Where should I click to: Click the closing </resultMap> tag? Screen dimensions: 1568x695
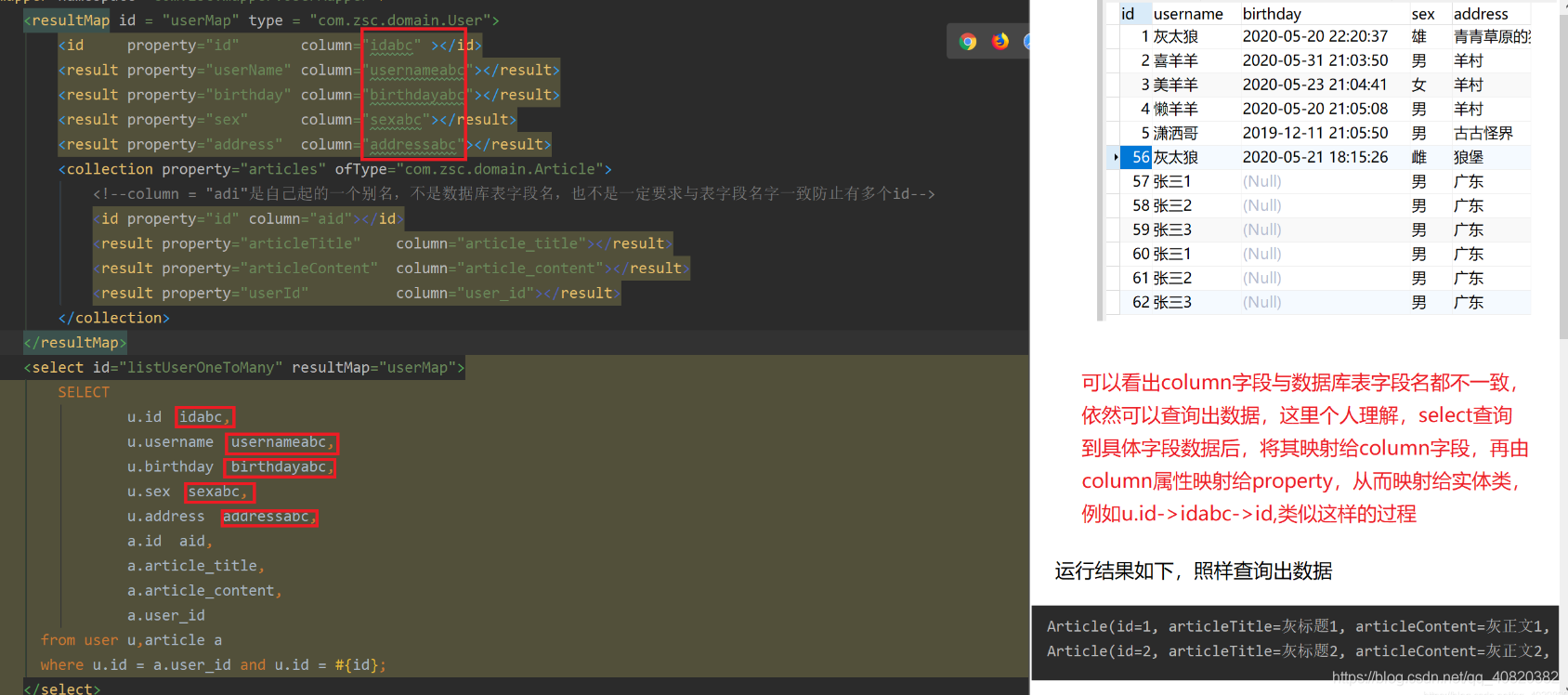point(75,342)
